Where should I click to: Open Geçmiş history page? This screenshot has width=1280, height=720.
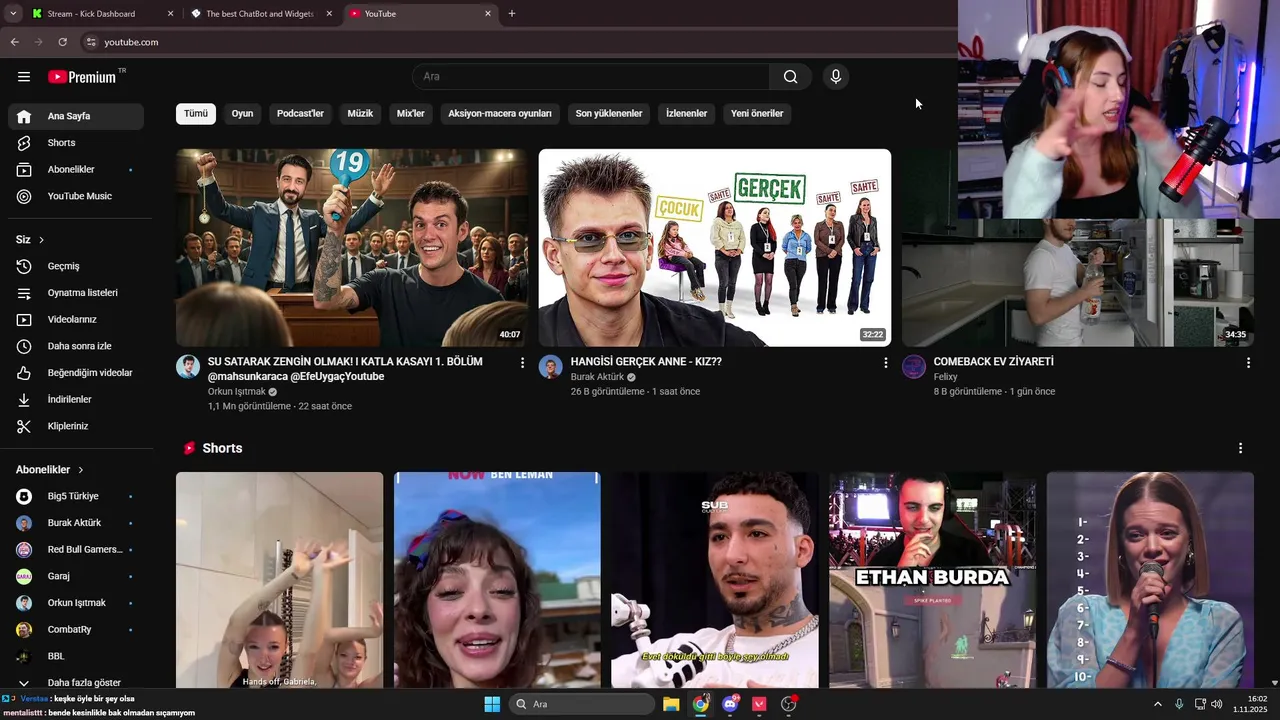(x=76, y=266)
